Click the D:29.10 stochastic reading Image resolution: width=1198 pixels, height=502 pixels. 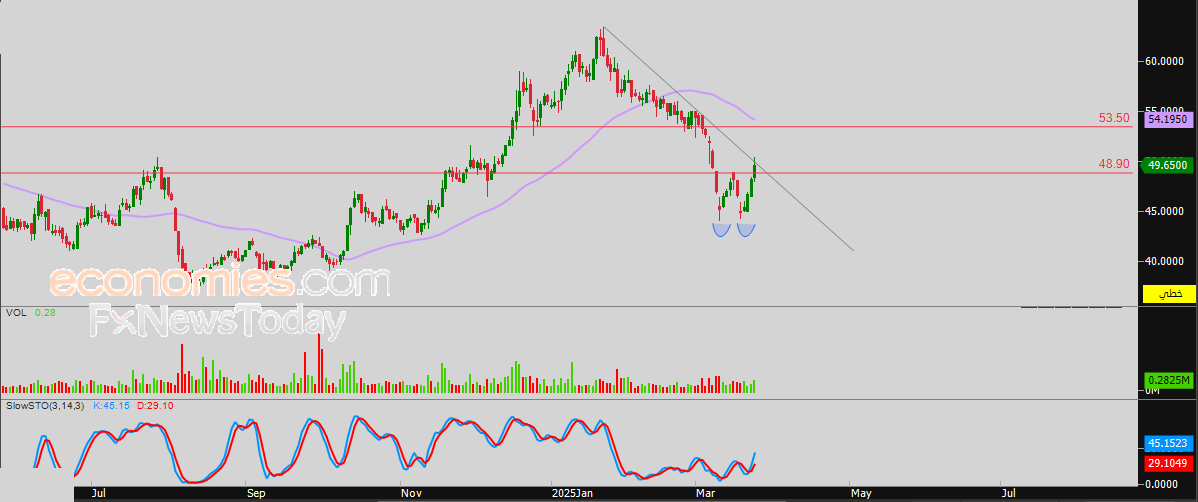155,405
